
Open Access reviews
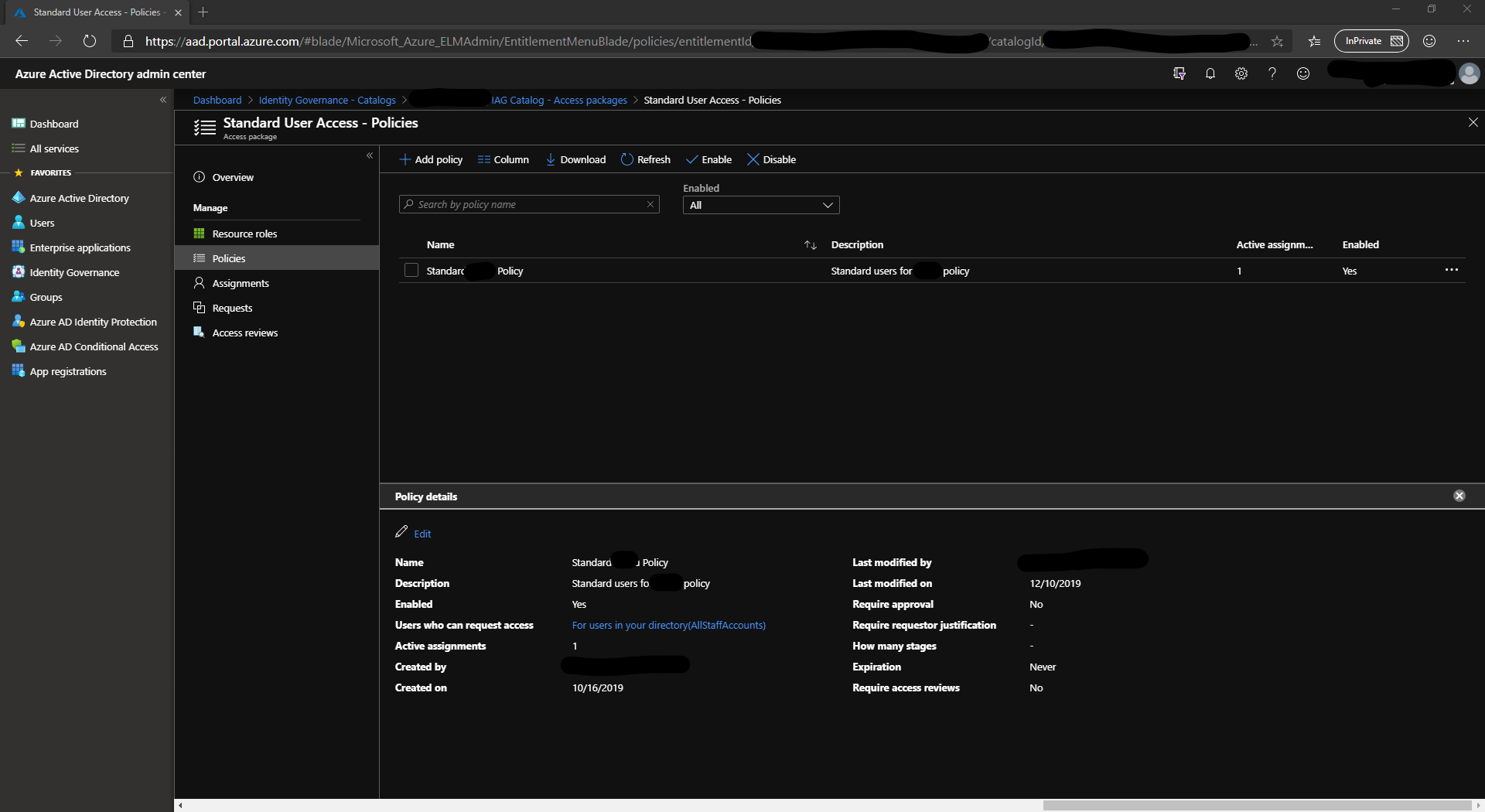coord(244,333)
